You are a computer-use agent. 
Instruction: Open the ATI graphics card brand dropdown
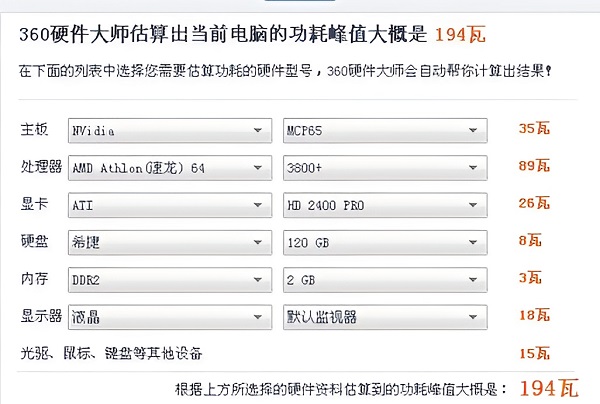point(170,205)
